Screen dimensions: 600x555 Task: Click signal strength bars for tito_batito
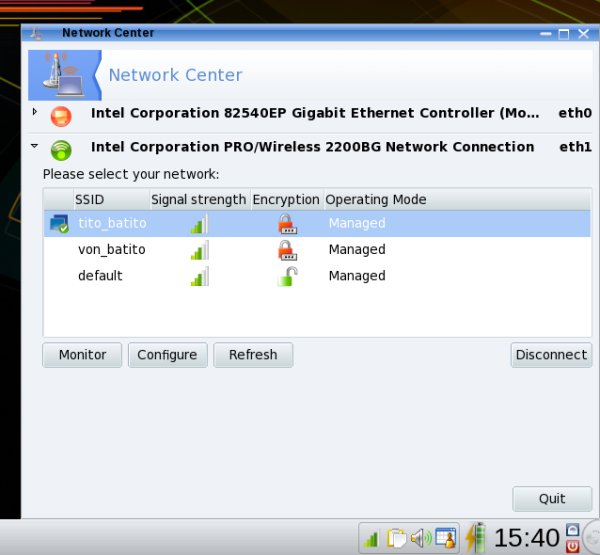click(199, 224)
